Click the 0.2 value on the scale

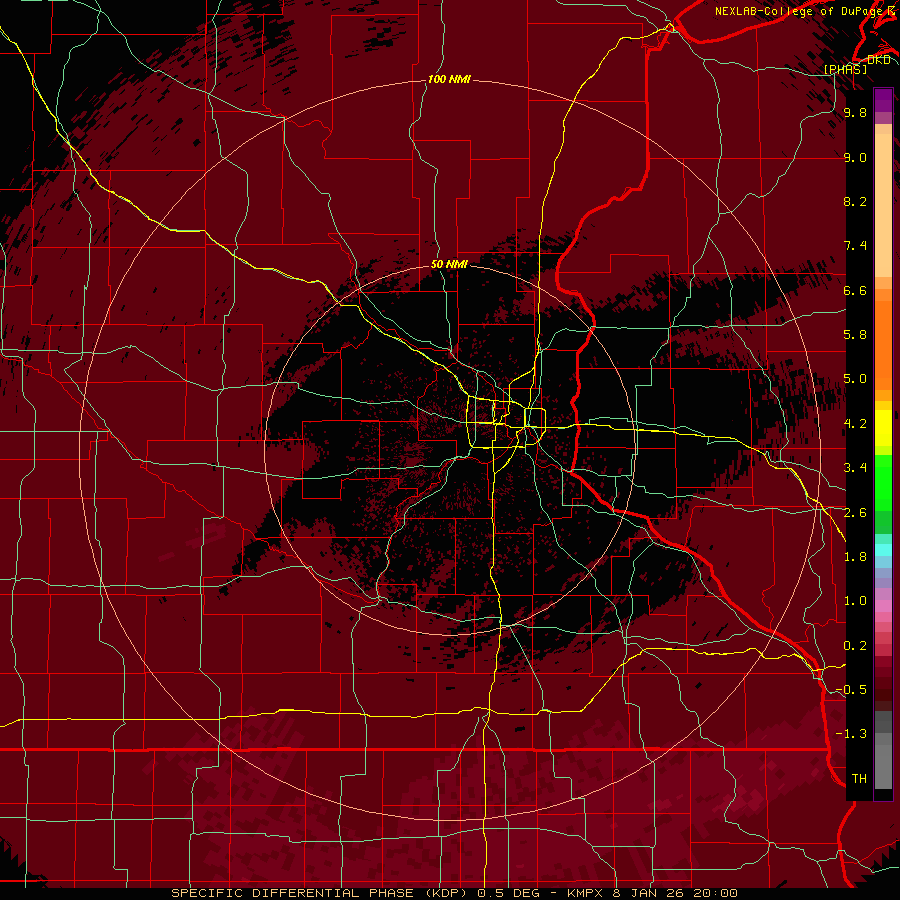(x=855, y=646)
